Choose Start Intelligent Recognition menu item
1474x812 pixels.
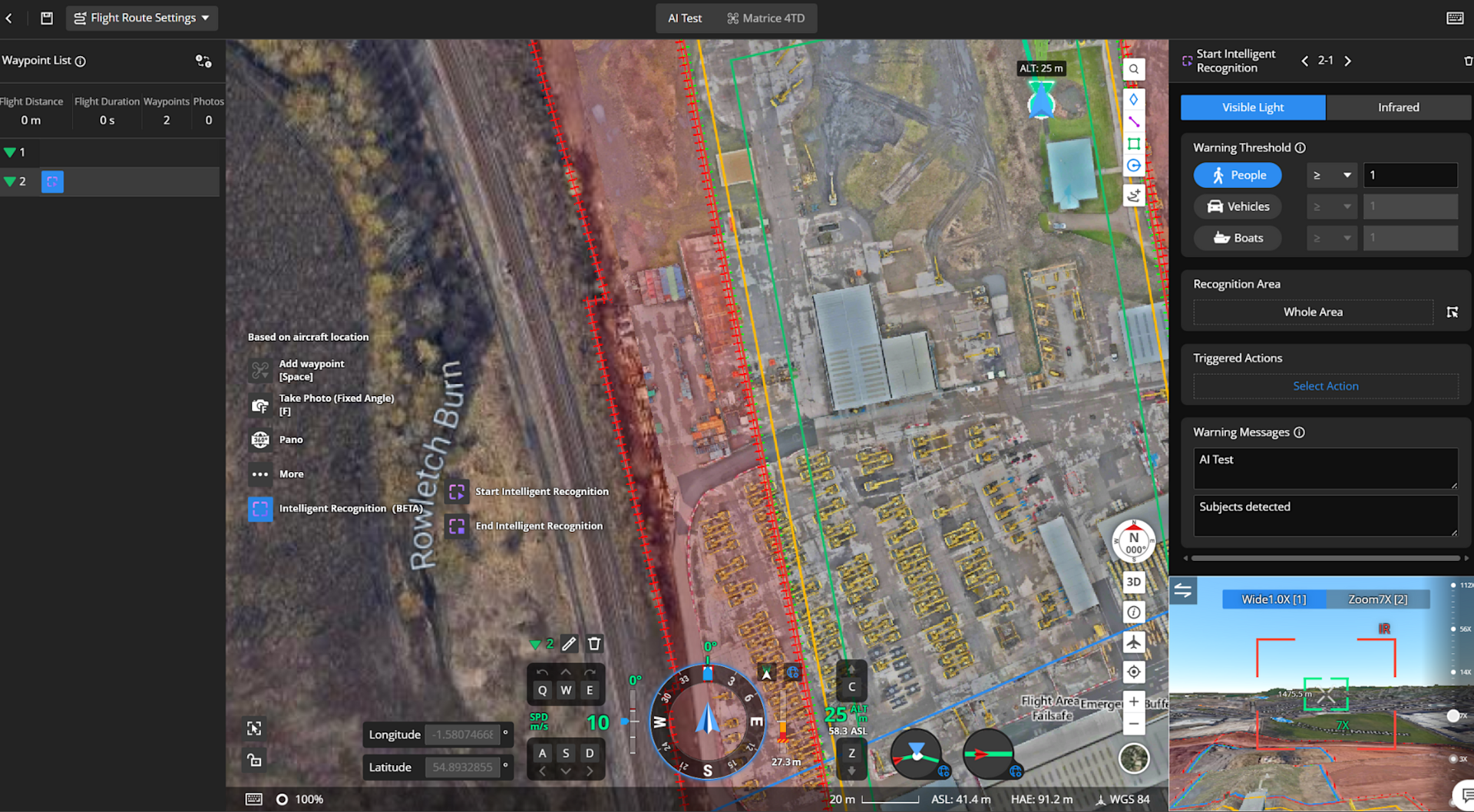(x=529, y=492)
